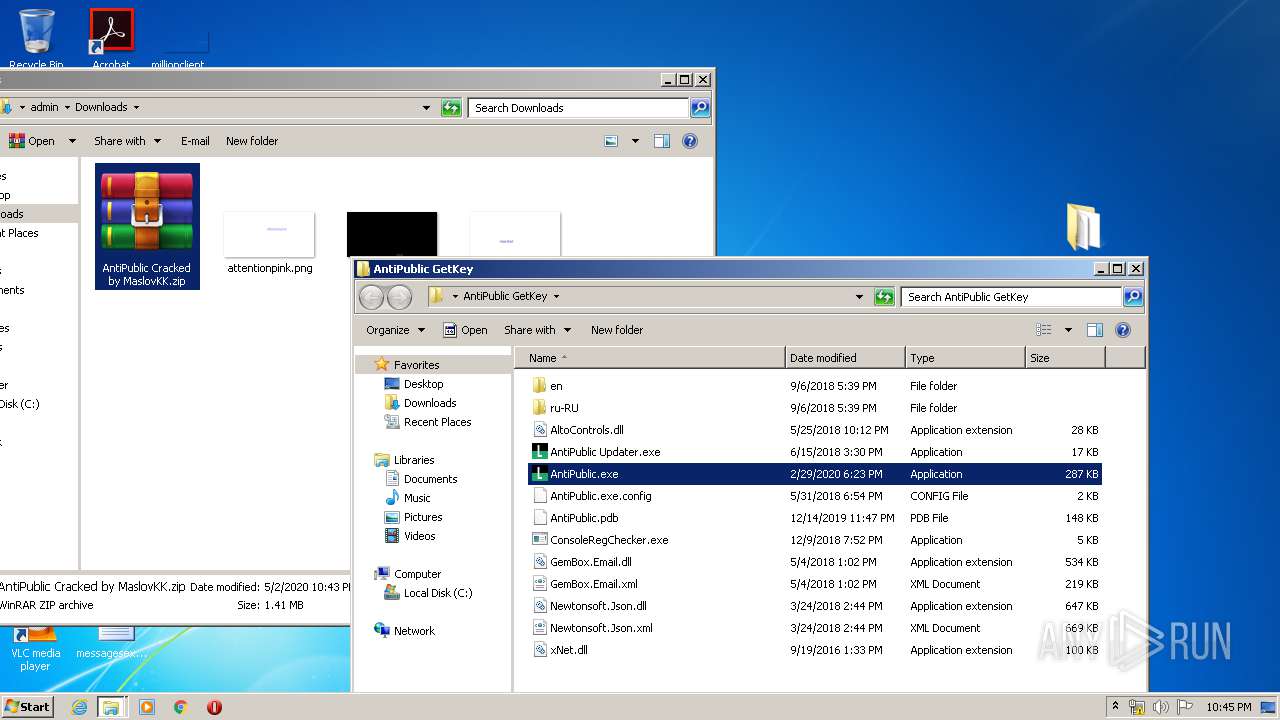Click the refresh button in the Downloads window
The height and width of the screenshot is (720, 1280).
tap(451, 108)
